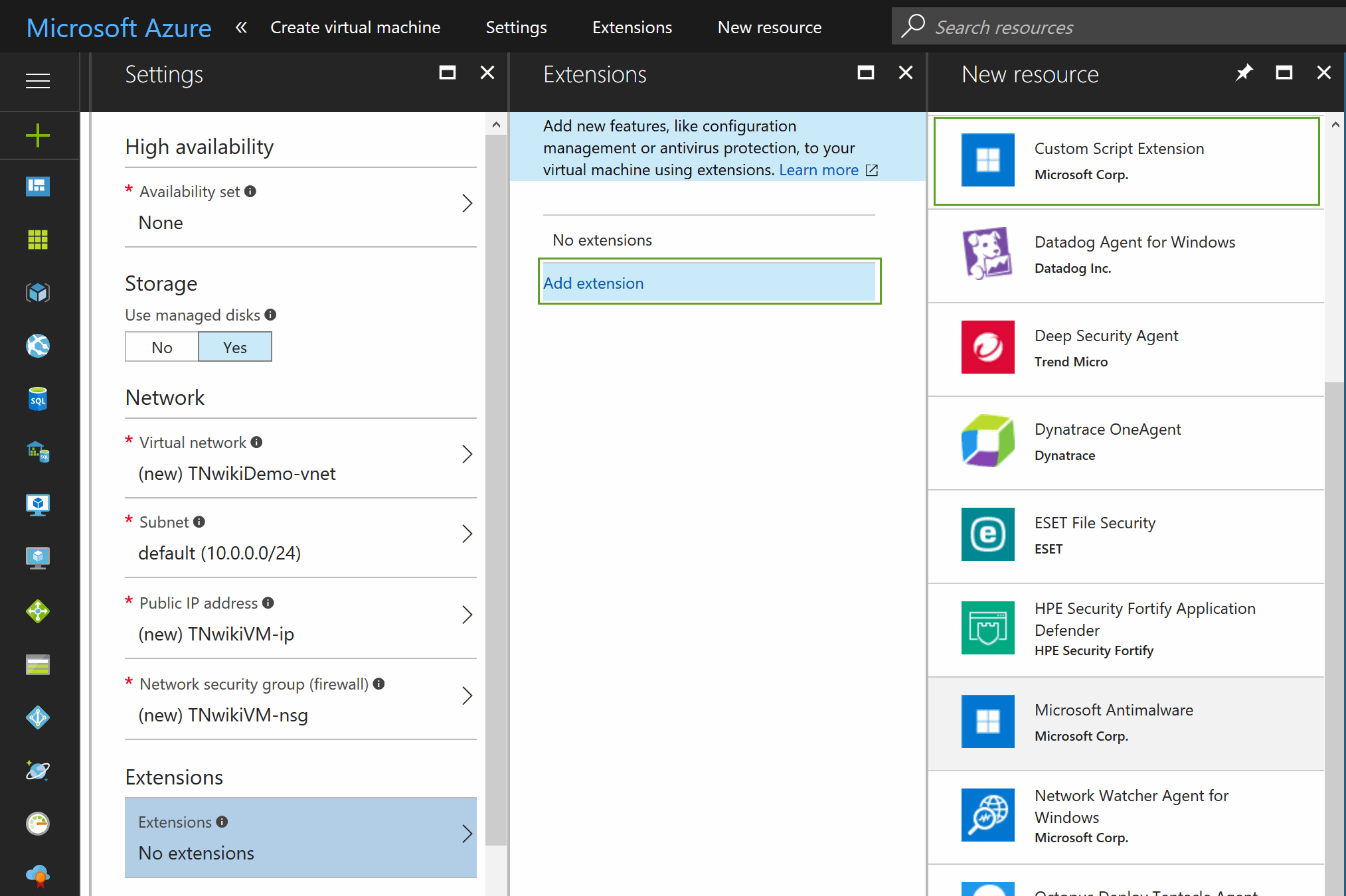Open the cloud badge icon at the sidebar bottom
1346x896 pixels.
[x=38, y=875]
